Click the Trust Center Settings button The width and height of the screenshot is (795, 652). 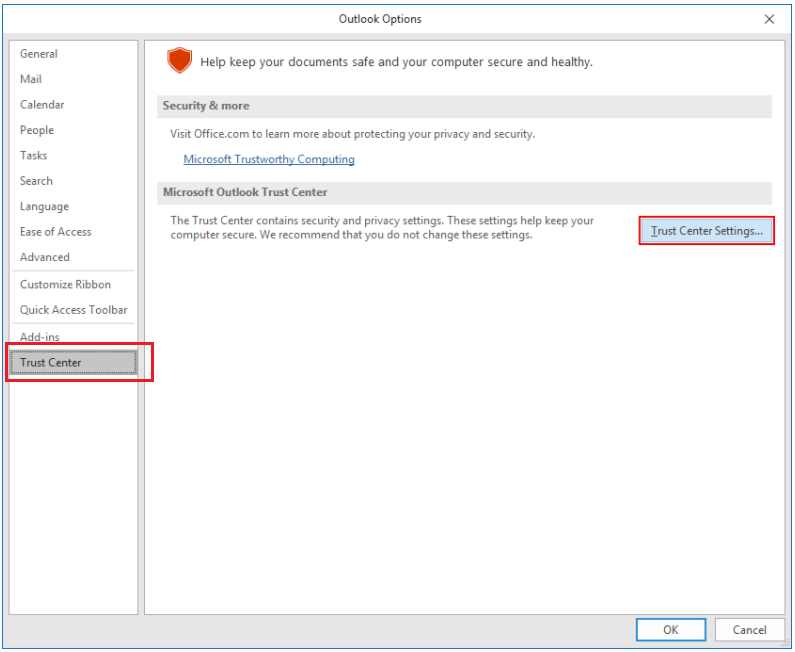(x=706, y=231)
